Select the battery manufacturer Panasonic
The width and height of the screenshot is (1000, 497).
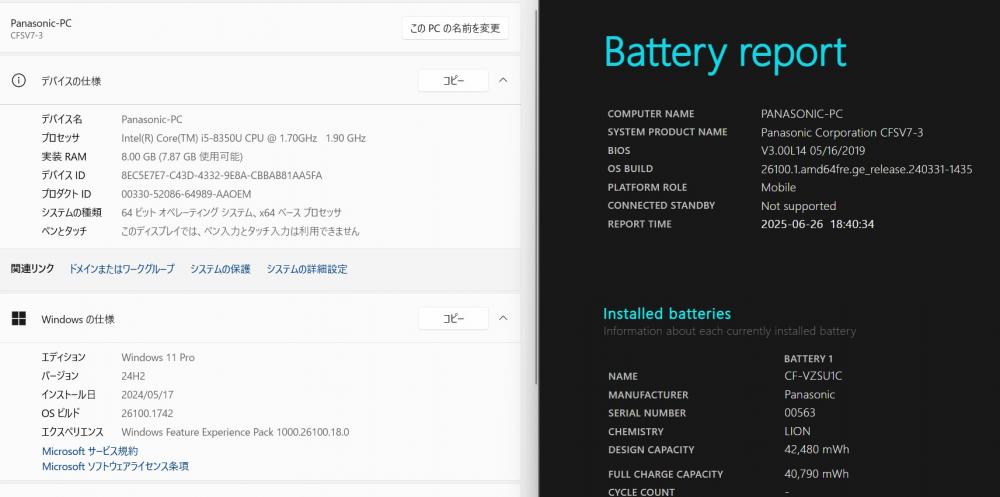tap(809, 394)
